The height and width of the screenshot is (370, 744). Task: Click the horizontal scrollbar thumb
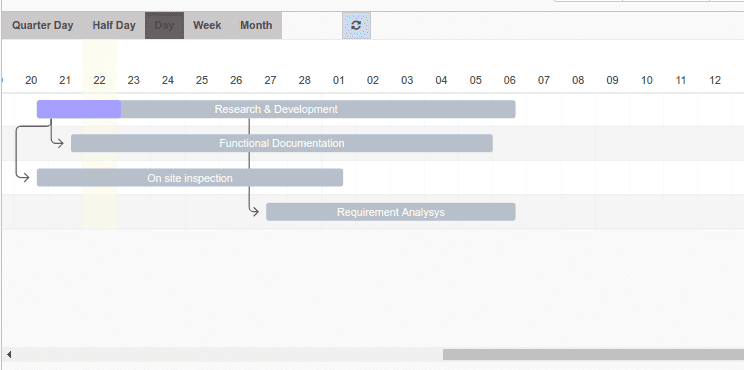click(x=593, y=354)
